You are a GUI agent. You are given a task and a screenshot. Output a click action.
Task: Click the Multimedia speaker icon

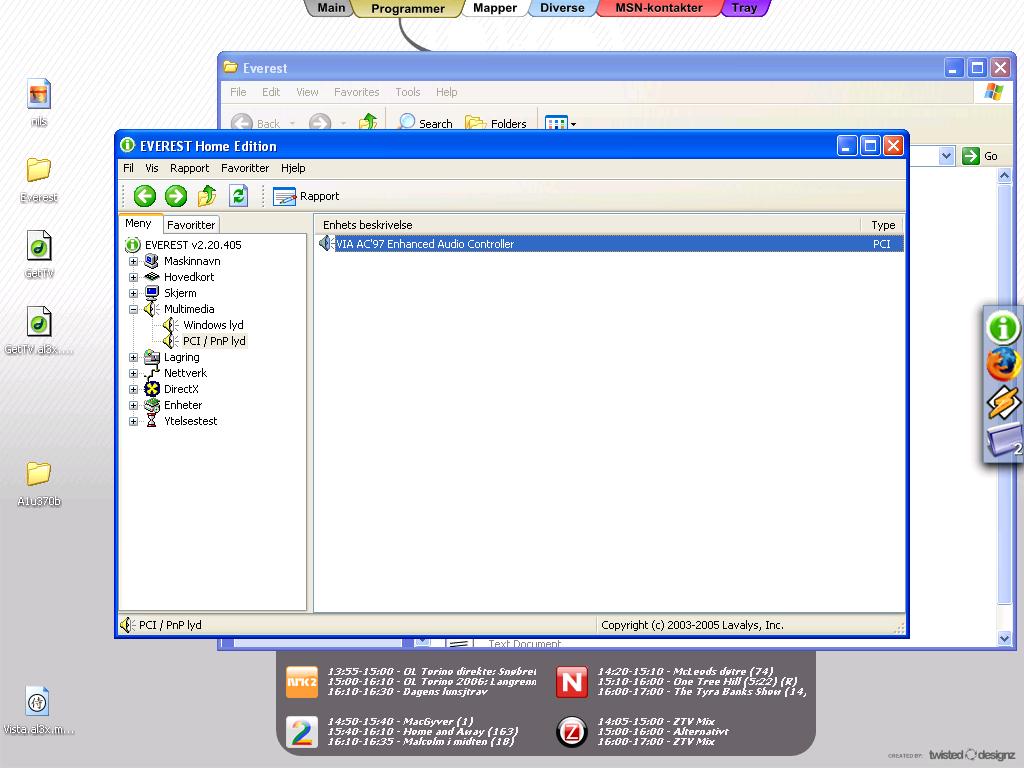(152, 309)
